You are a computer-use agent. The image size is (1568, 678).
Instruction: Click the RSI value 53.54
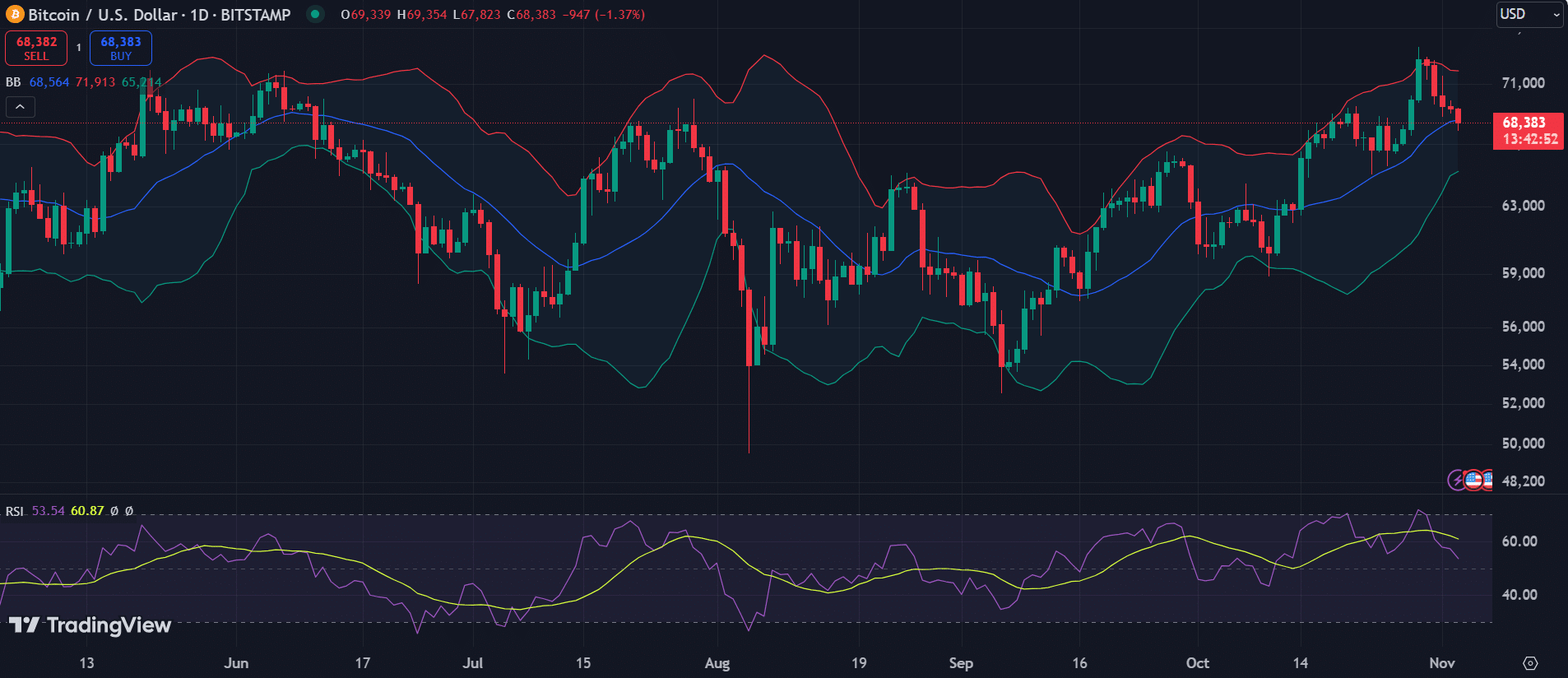coord(48,511)
